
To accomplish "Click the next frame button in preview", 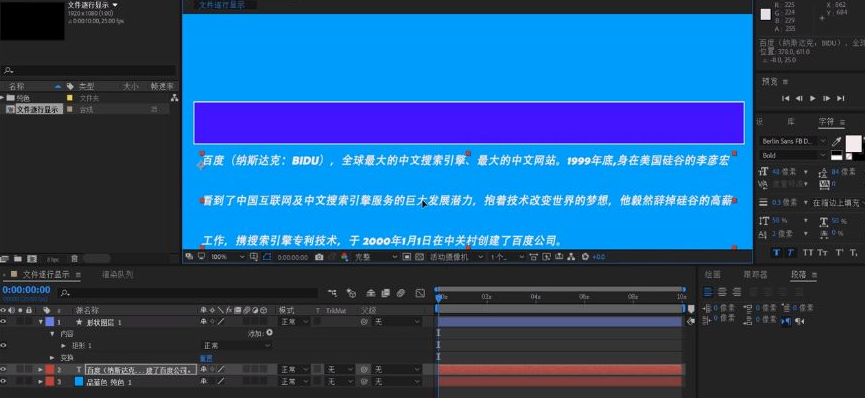I will pyautogui.click(x=826, y=98).
